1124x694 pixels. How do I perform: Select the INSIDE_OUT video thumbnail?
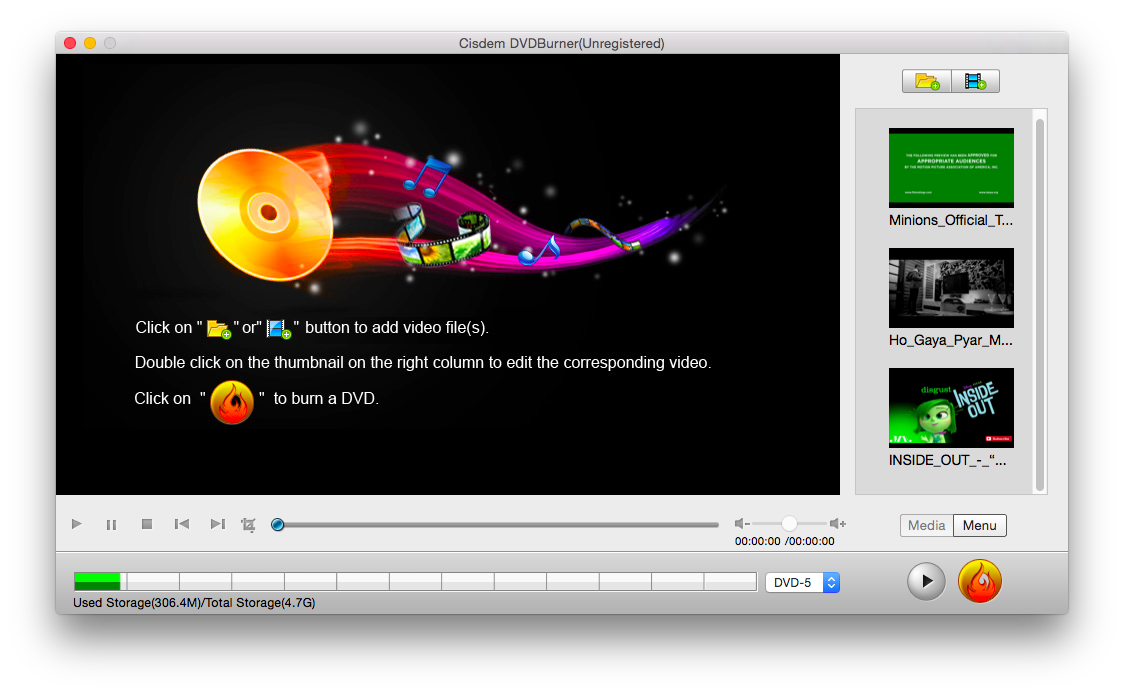point(951,408)
